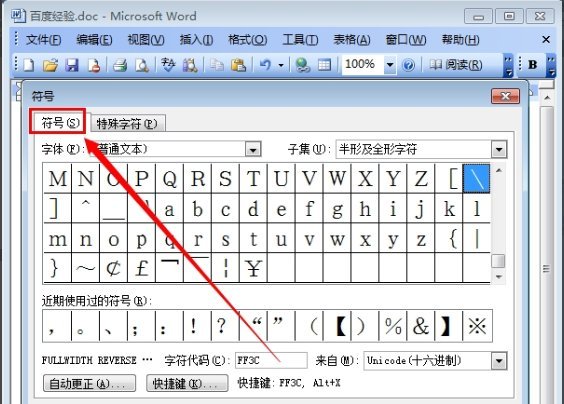Screen dimensions: 564x404
Task: Open the 表格(A) menu
Action: [x=352, y=40]
